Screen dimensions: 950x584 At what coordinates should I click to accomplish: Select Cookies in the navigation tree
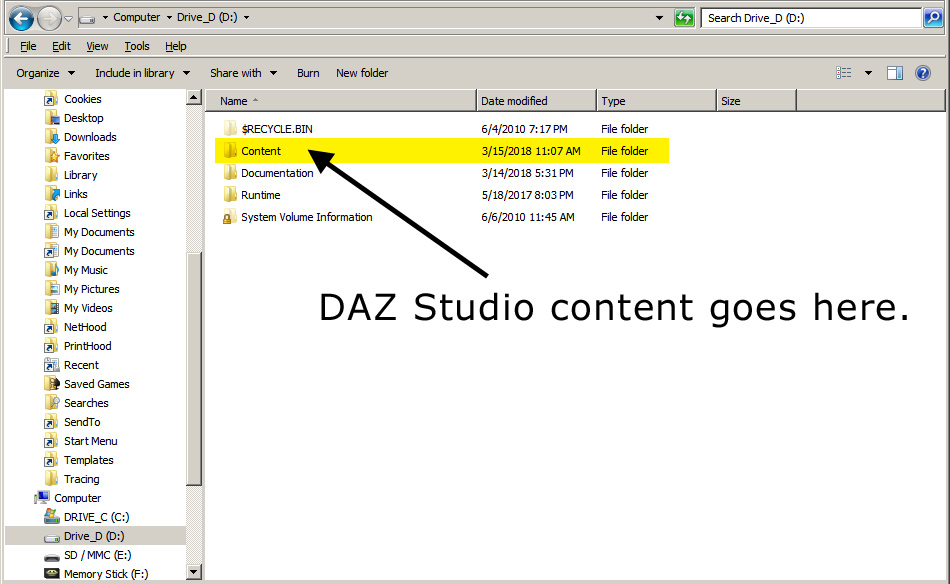82,99
